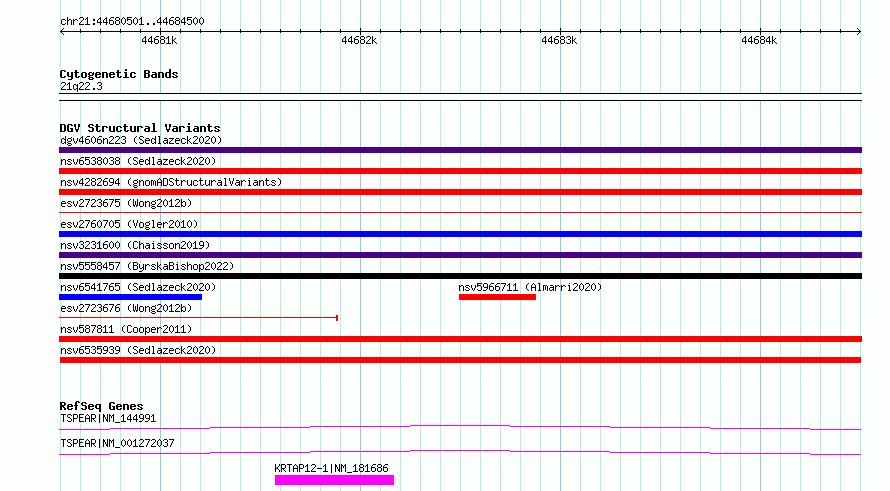Click the dgv4606n223 (Sedlazeck2020) variant label
890x491 pixels.
coord(141,140)
